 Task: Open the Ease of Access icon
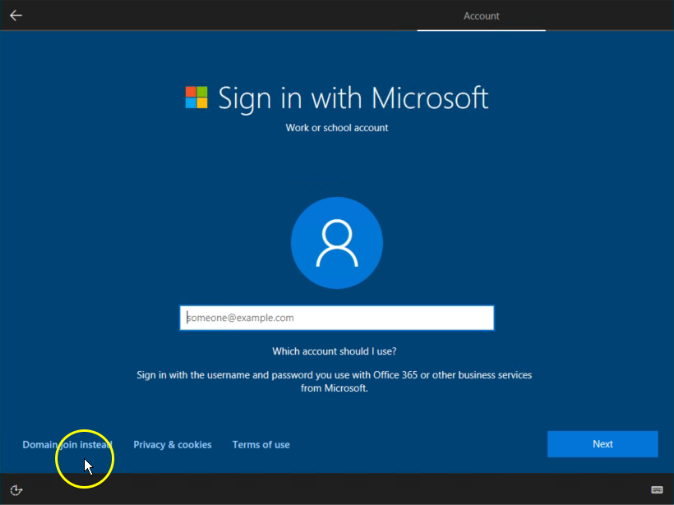pyautogui.click(x=16, y=490)
